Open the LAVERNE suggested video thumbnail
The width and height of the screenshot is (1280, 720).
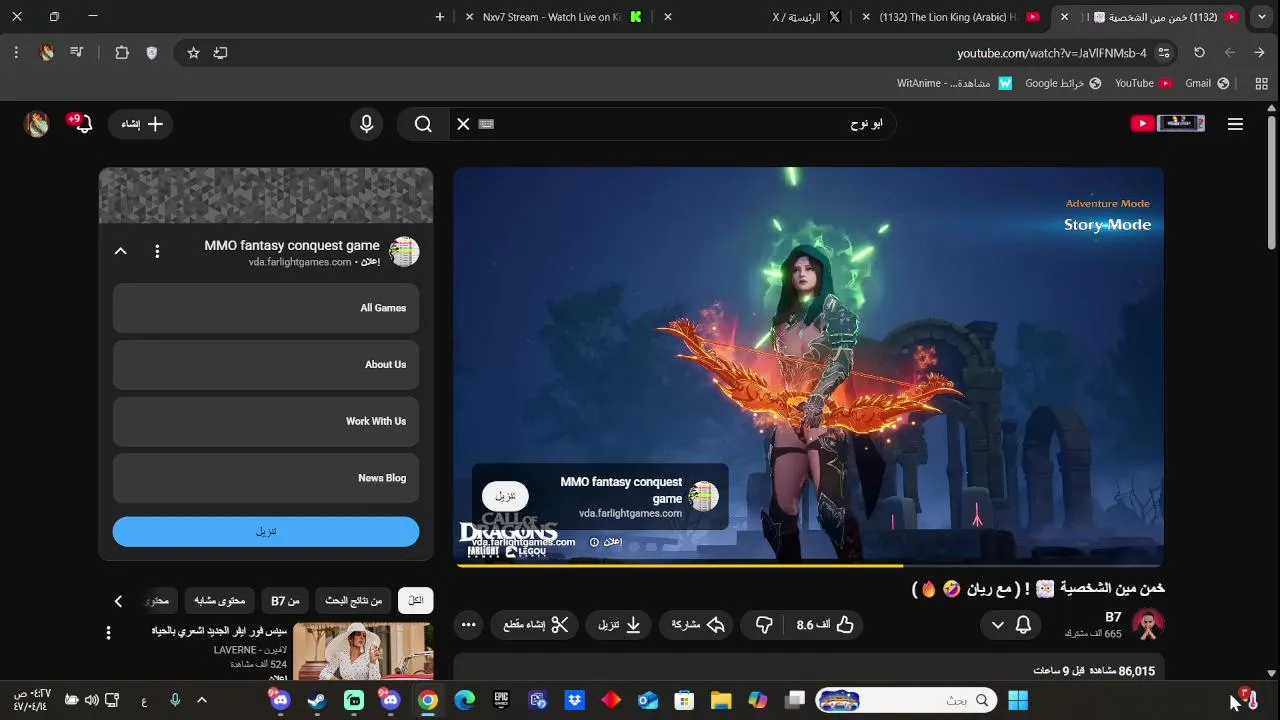[x=363, y=652]
